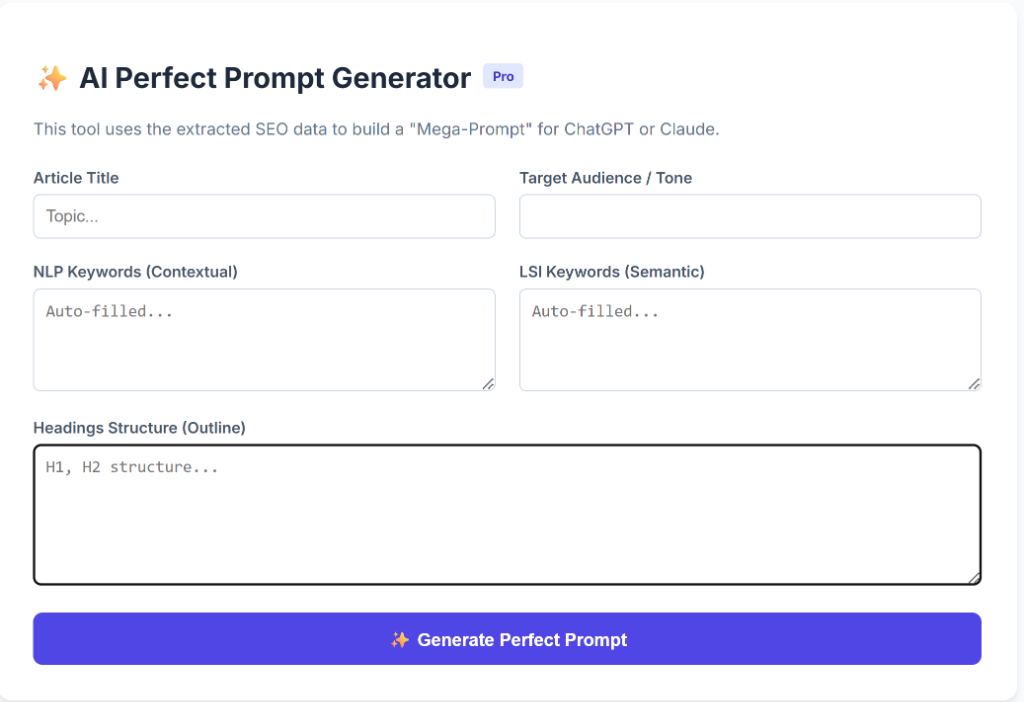The width and height of the screenshot is (1024, 702).
Task: Click inside the Article Title topic field
Action: tap(263, 216)
